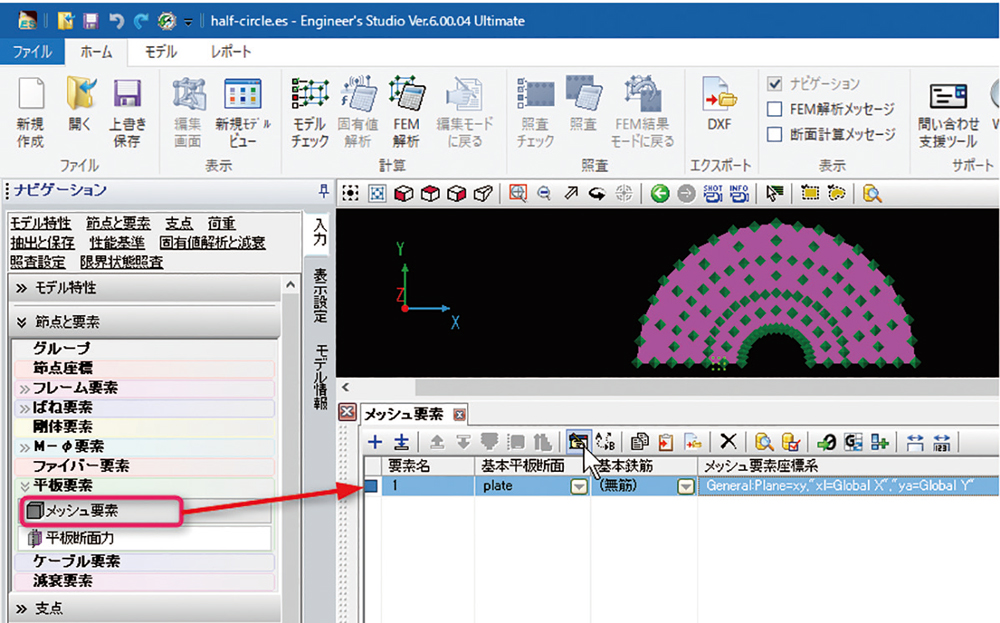Expand the モデル特性 section
This screenshot has height=623, width=1000.
click(22, 288)
